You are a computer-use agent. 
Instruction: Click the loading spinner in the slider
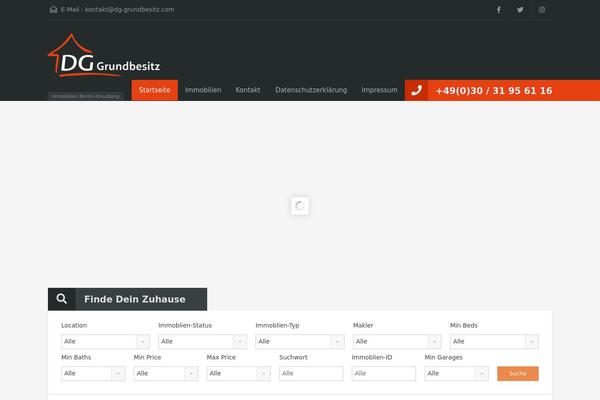300,206
